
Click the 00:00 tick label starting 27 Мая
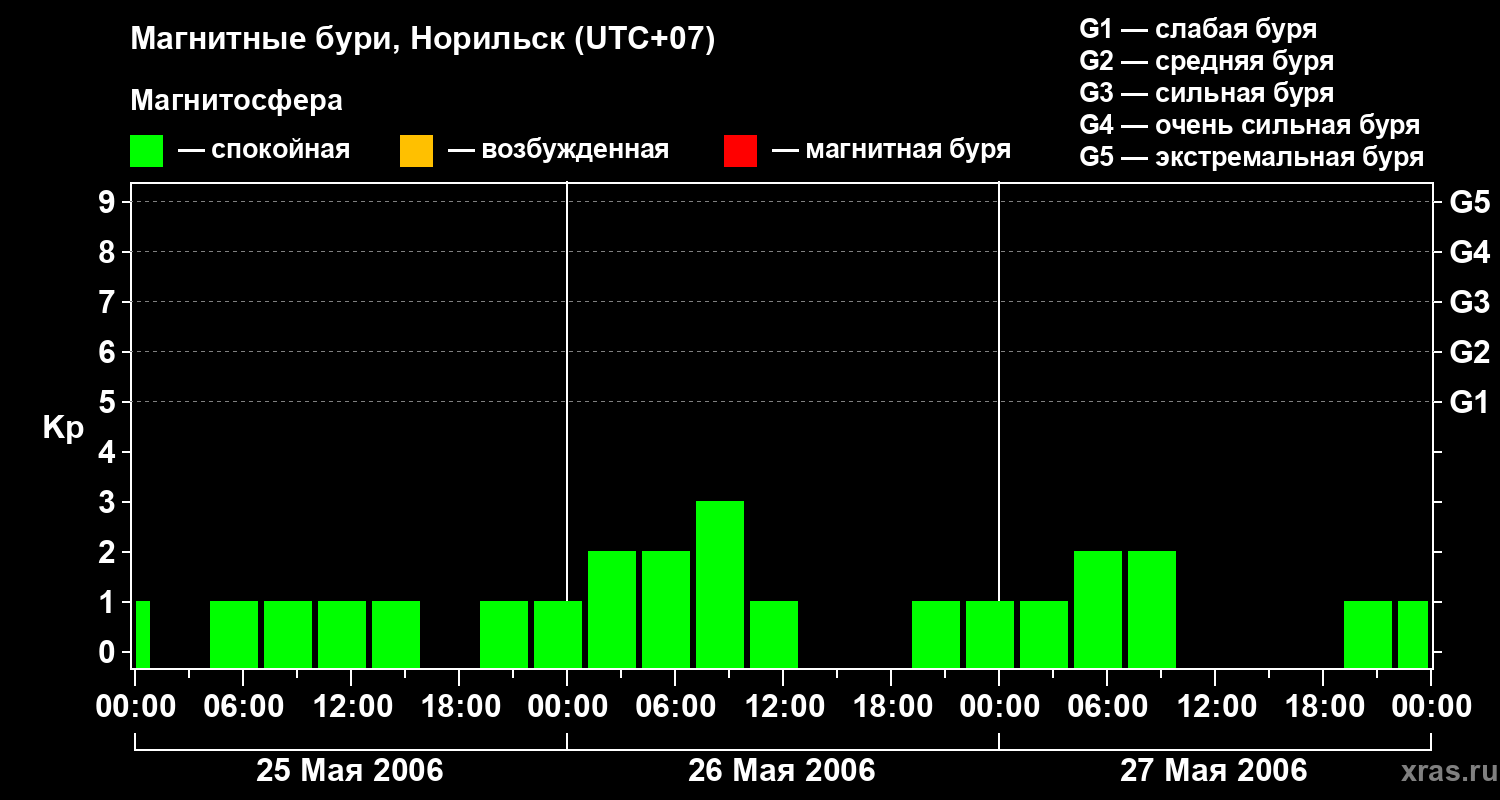point(999,707)
